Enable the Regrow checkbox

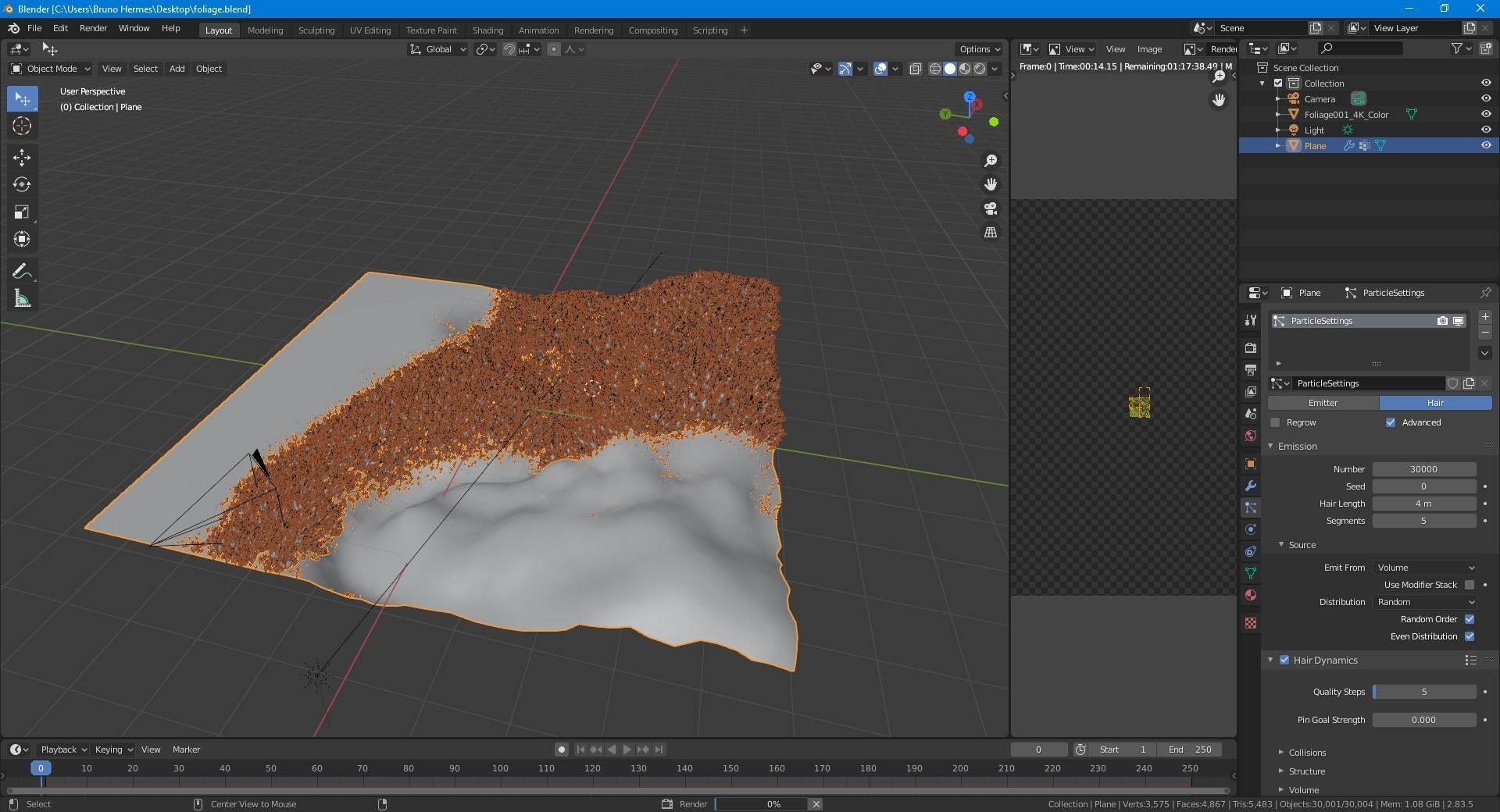pos(1276,422)
